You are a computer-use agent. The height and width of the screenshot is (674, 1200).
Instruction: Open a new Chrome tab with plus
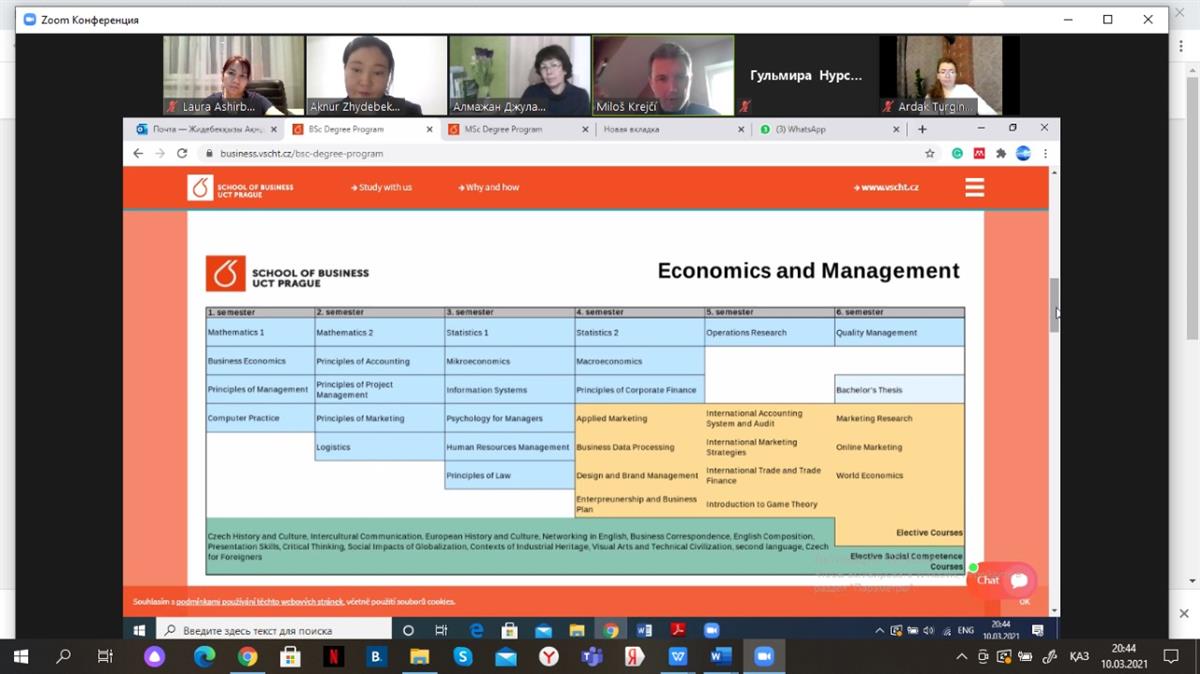(x=922, y=129)
